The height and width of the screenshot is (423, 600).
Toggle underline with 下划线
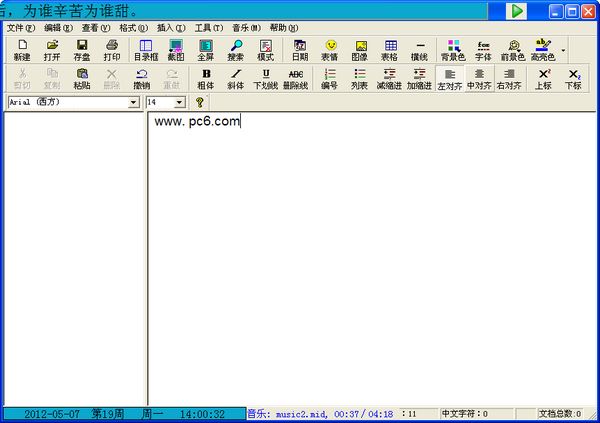point(265,78)
